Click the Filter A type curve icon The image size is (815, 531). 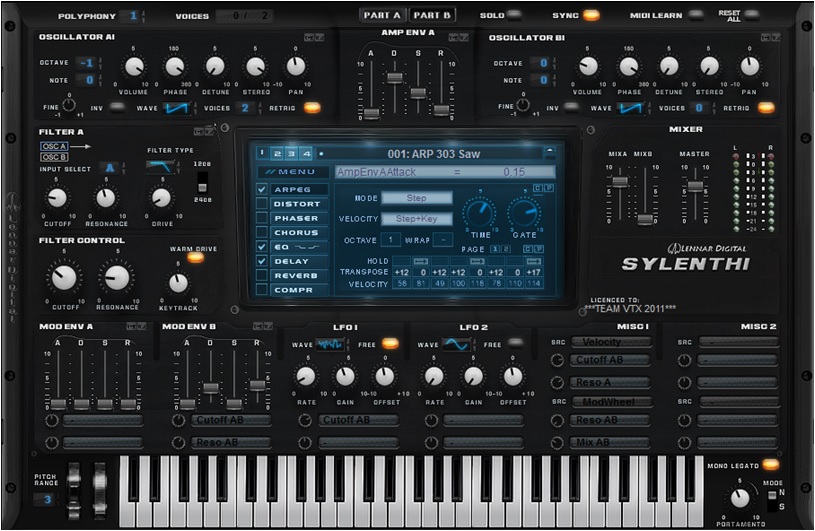[162, 167]
